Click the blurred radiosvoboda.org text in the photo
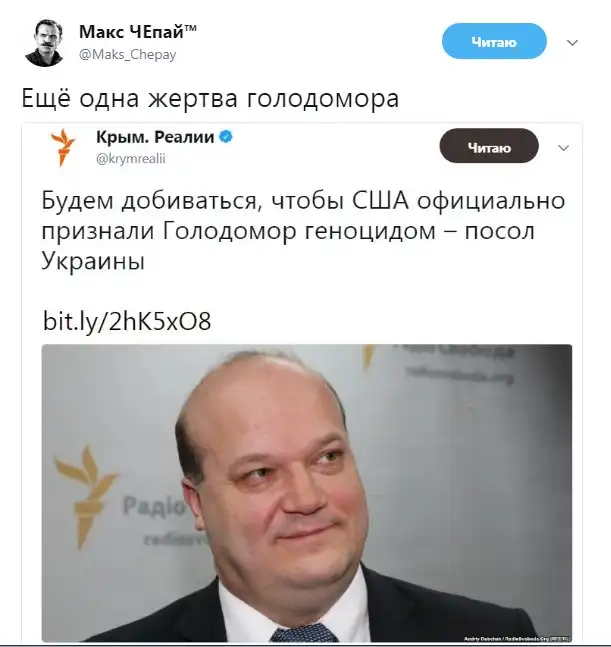611x647 pixels. click(x=460, y=376)
